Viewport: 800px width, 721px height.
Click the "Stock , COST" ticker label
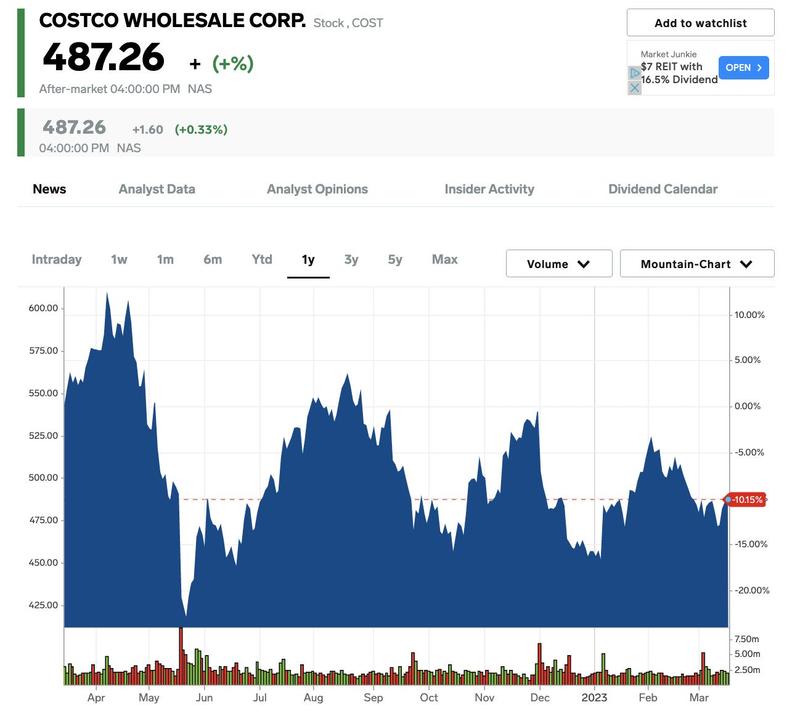(x=348, y=23)
